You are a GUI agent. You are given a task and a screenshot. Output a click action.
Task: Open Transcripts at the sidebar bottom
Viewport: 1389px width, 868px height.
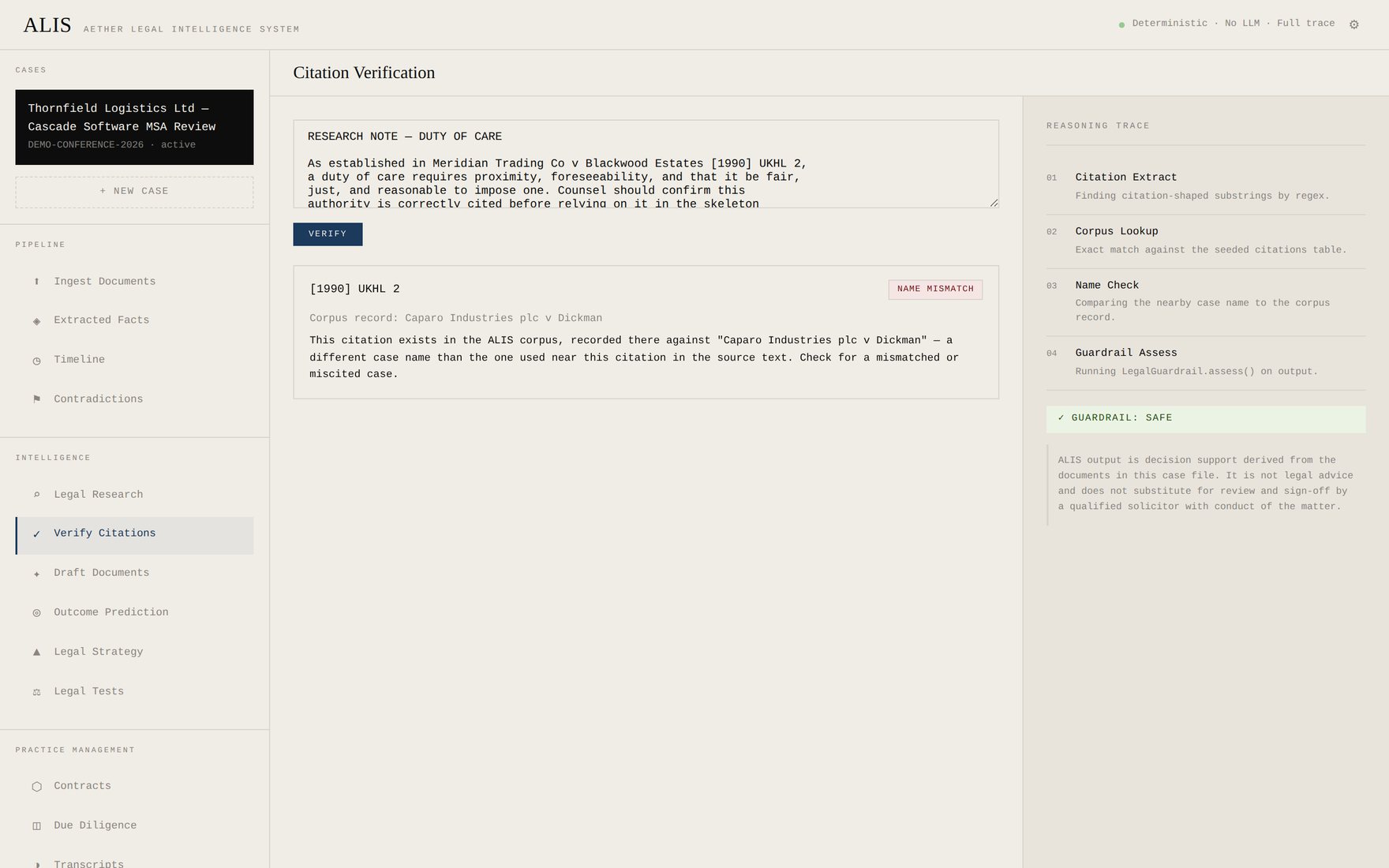[134, 860]
